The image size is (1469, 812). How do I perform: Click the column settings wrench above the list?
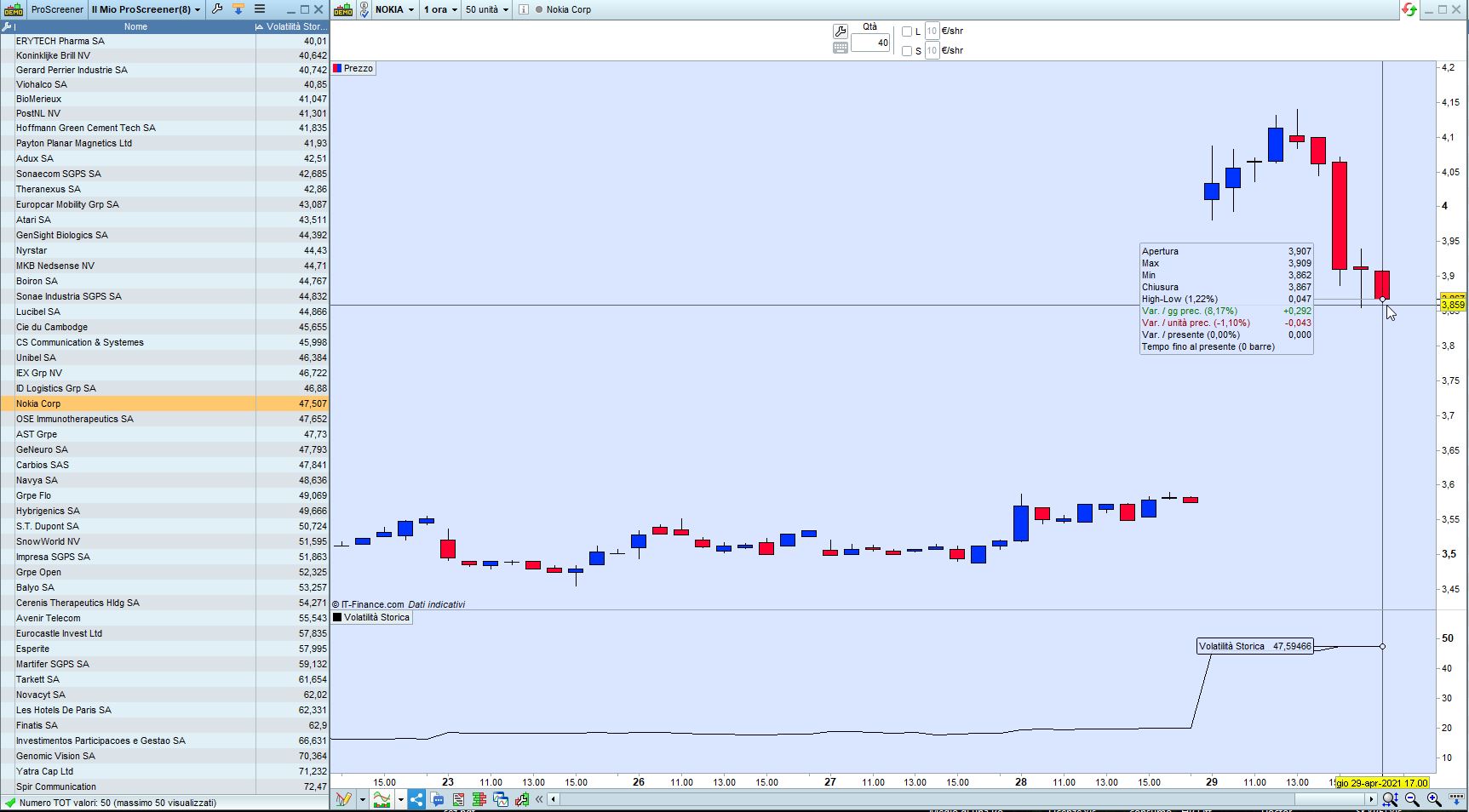(x=7, y=26)
